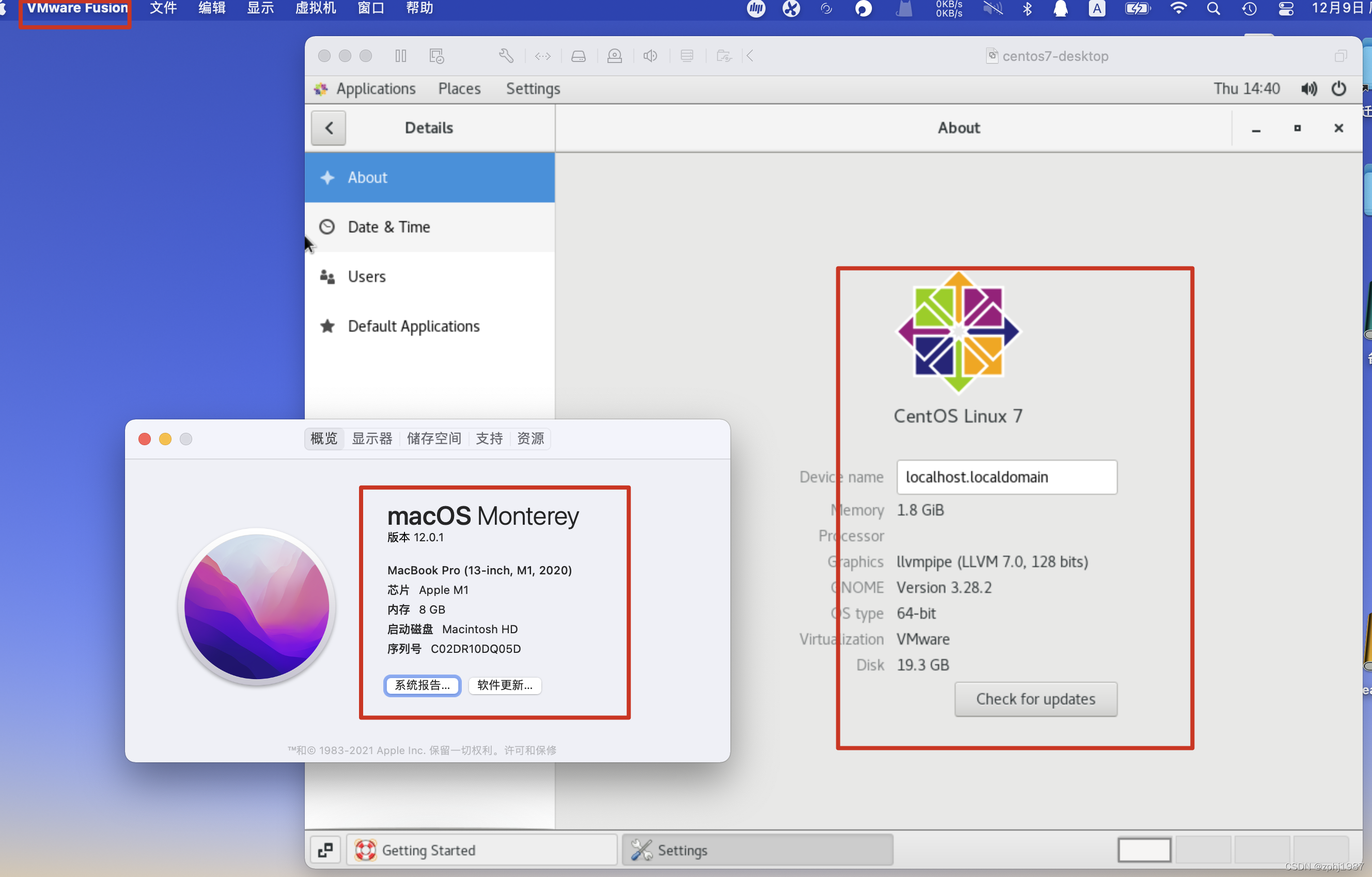1372x877 pixels.
Task: Open Control Center icon in menu bar
Action: point(1287,8)
